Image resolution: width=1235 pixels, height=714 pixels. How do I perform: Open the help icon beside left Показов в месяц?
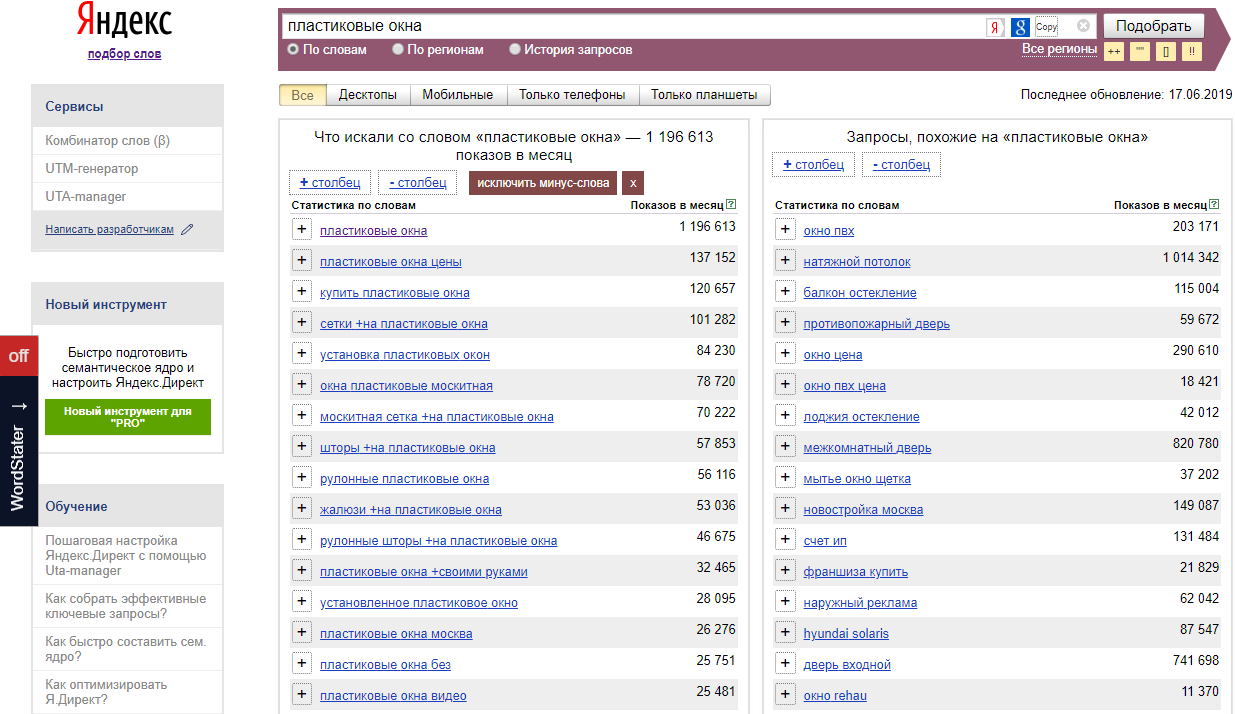point(732,204)
